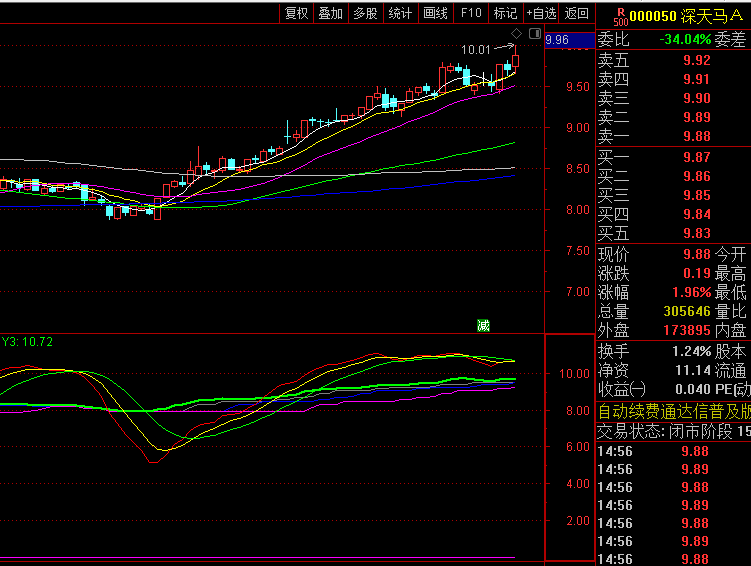Open F10 company information

471,13
